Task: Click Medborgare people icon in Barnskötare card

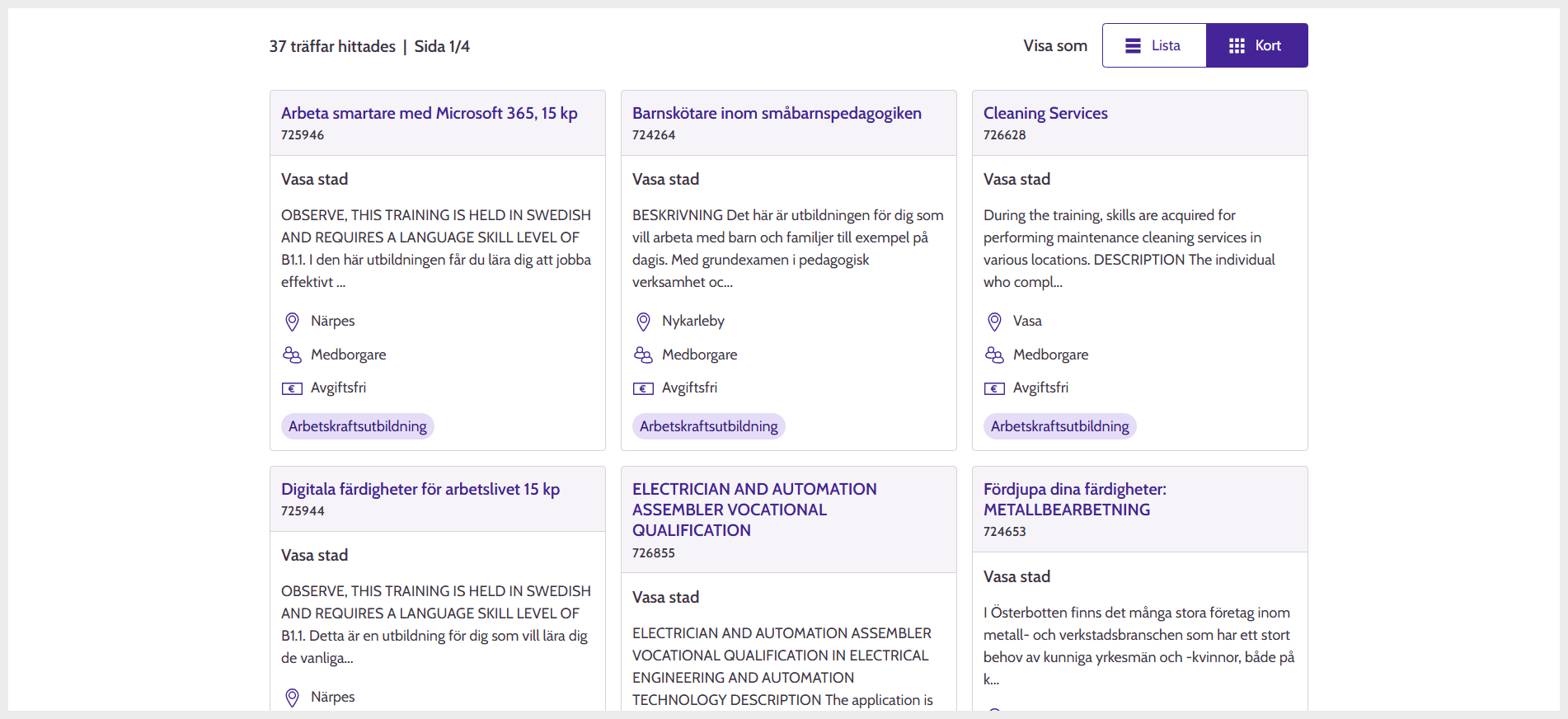Action: click(643, 355)
